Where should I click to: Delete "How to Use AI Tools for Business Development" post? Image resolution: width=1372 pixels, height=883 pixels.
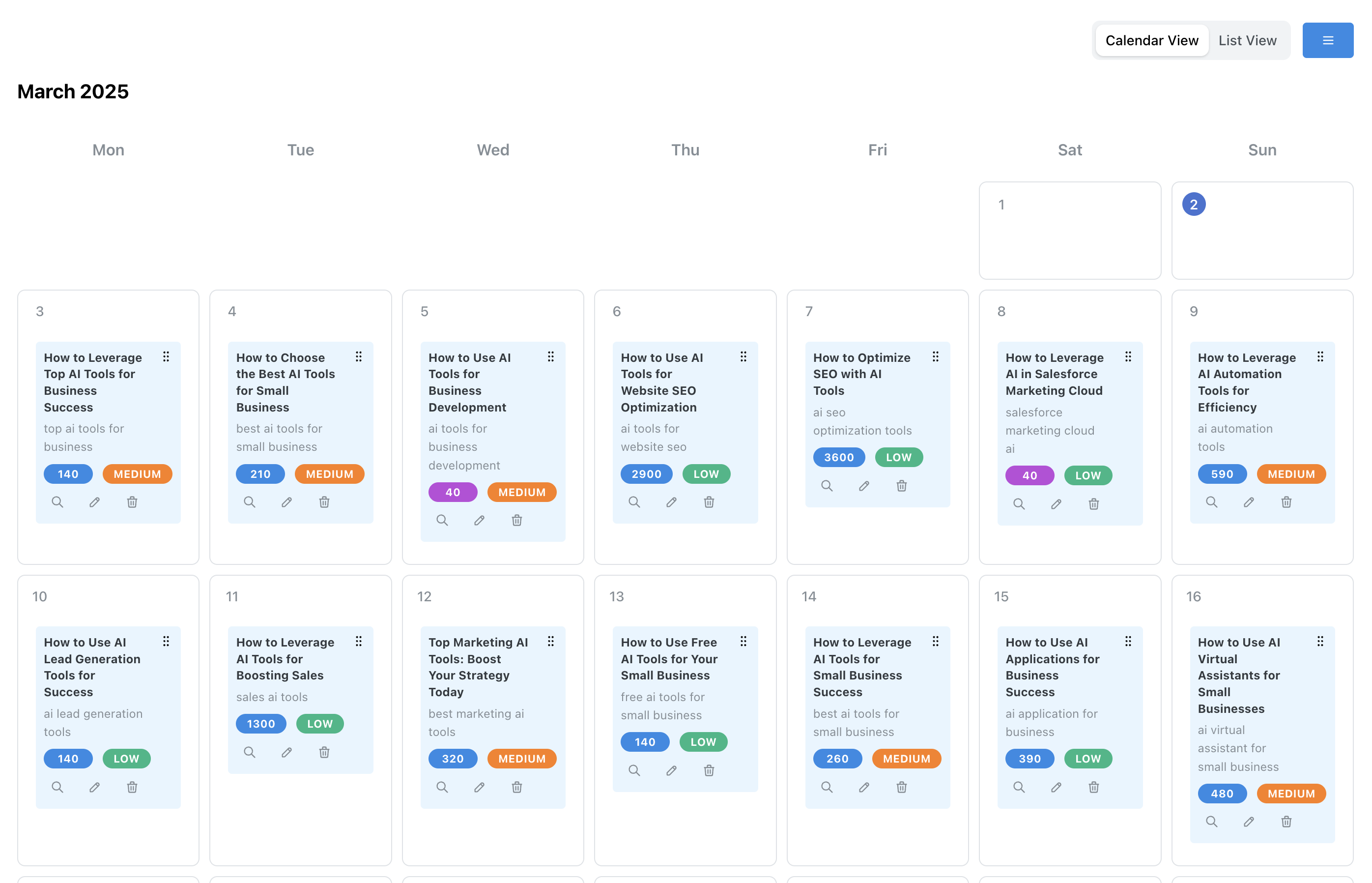pyautogui.click(x=516, y=520)
